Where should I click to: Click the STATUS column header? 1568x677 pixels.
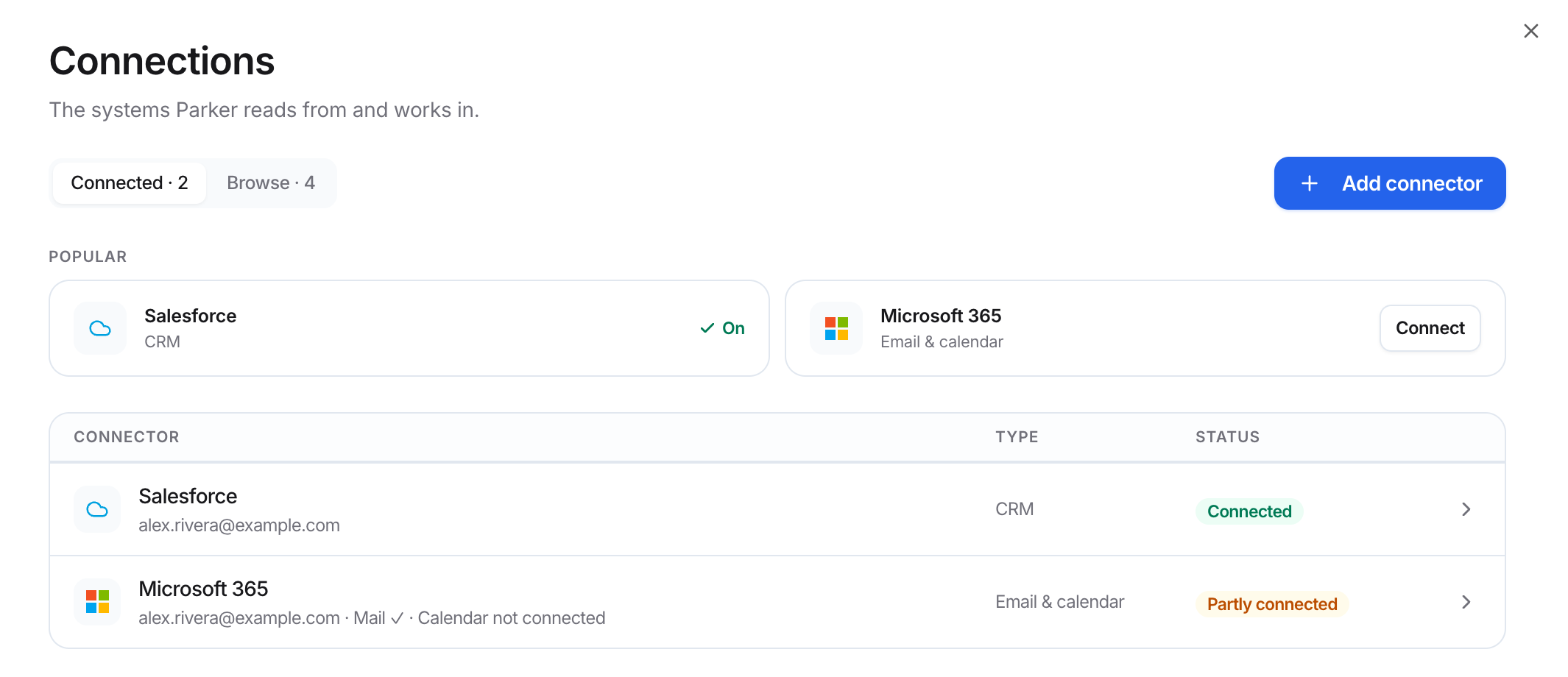tap(1227, 437)
